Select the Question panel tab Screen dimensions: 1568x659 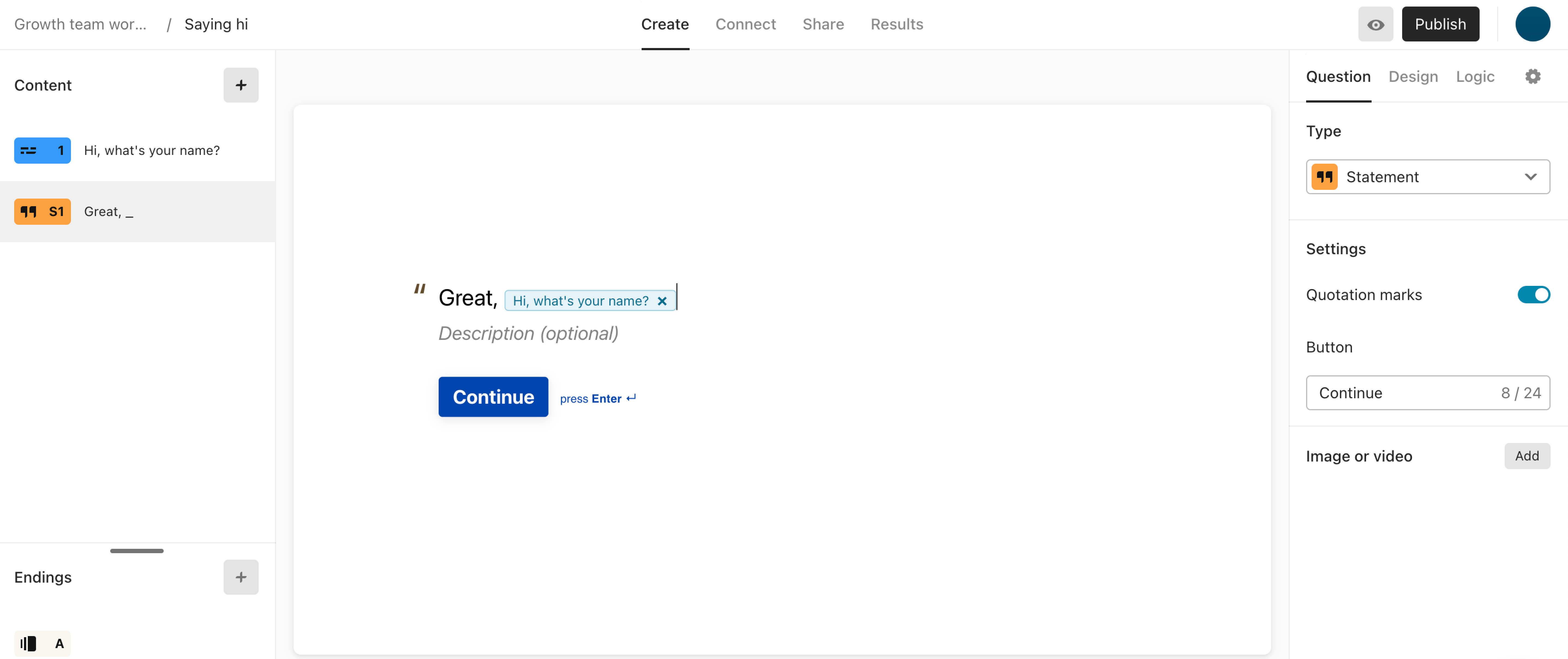point(1338,77)
